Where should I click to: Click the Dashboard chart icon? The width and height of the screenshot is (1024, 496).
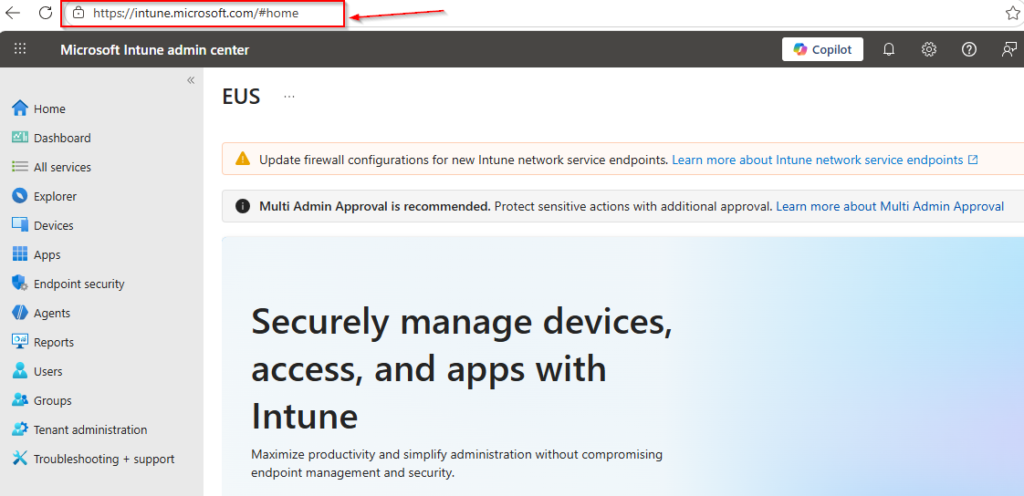click(20, 138)
